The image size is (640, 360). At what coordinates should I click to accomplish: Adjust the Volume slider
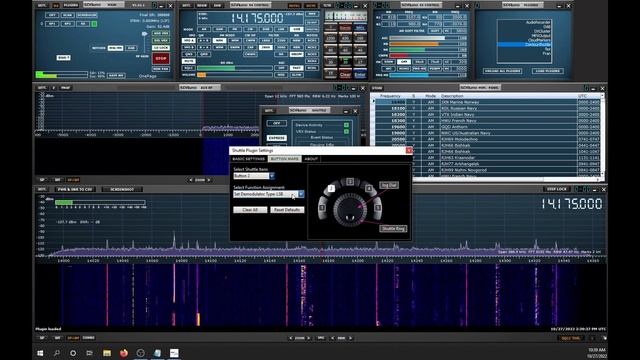(x=235, y=75)
